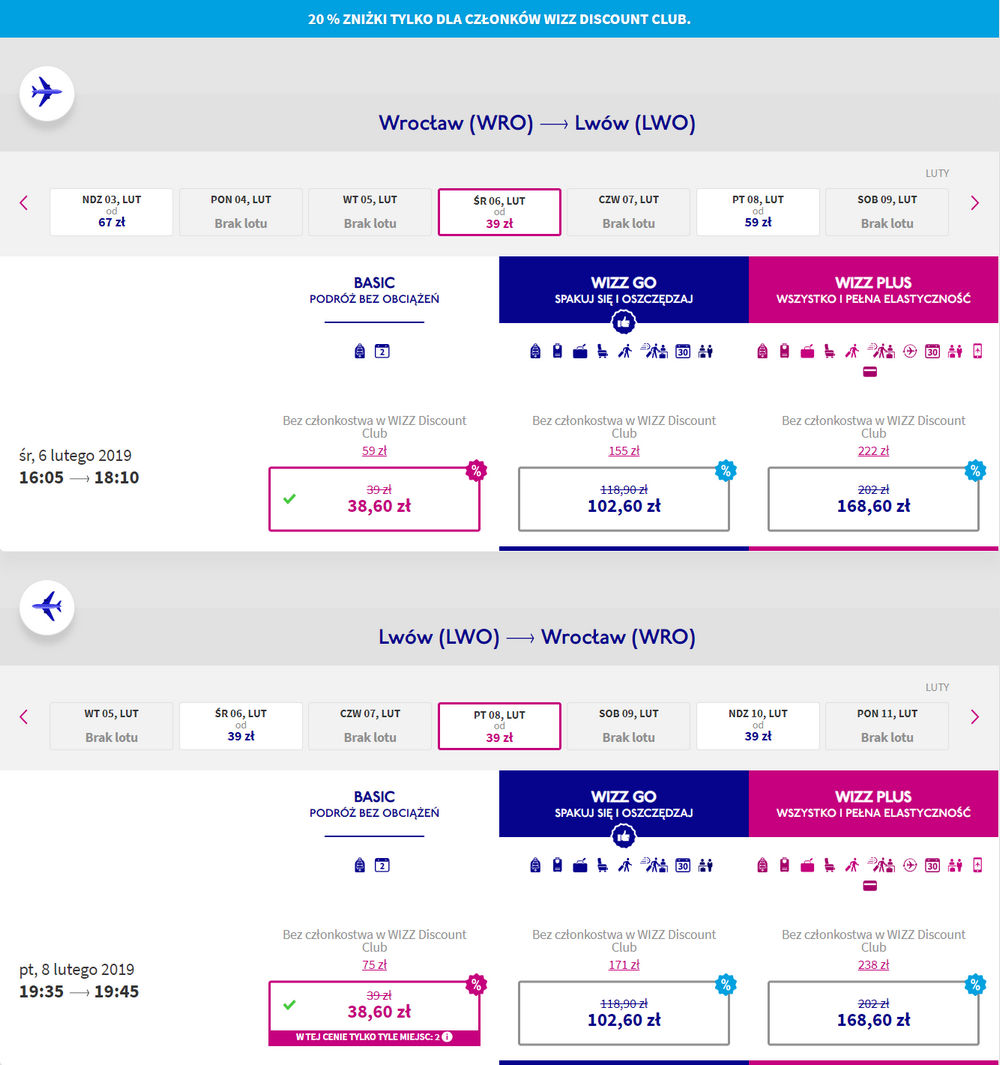This screenshot has width=1000, height=1065.
Task: Show later return dates with right arrow
Action: pyautogui.click(x=975, y=717)
